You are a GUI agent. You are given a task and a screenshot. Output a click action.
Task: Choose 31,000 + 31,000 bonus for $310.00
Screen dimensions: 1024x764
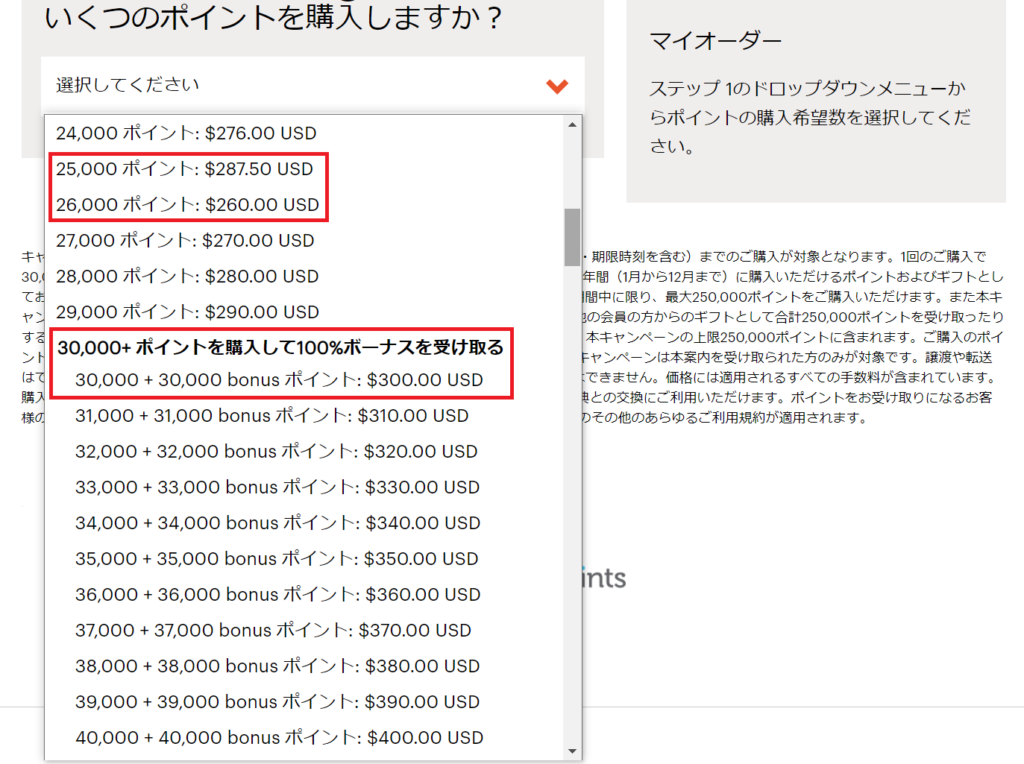click(x=271, y=415)
